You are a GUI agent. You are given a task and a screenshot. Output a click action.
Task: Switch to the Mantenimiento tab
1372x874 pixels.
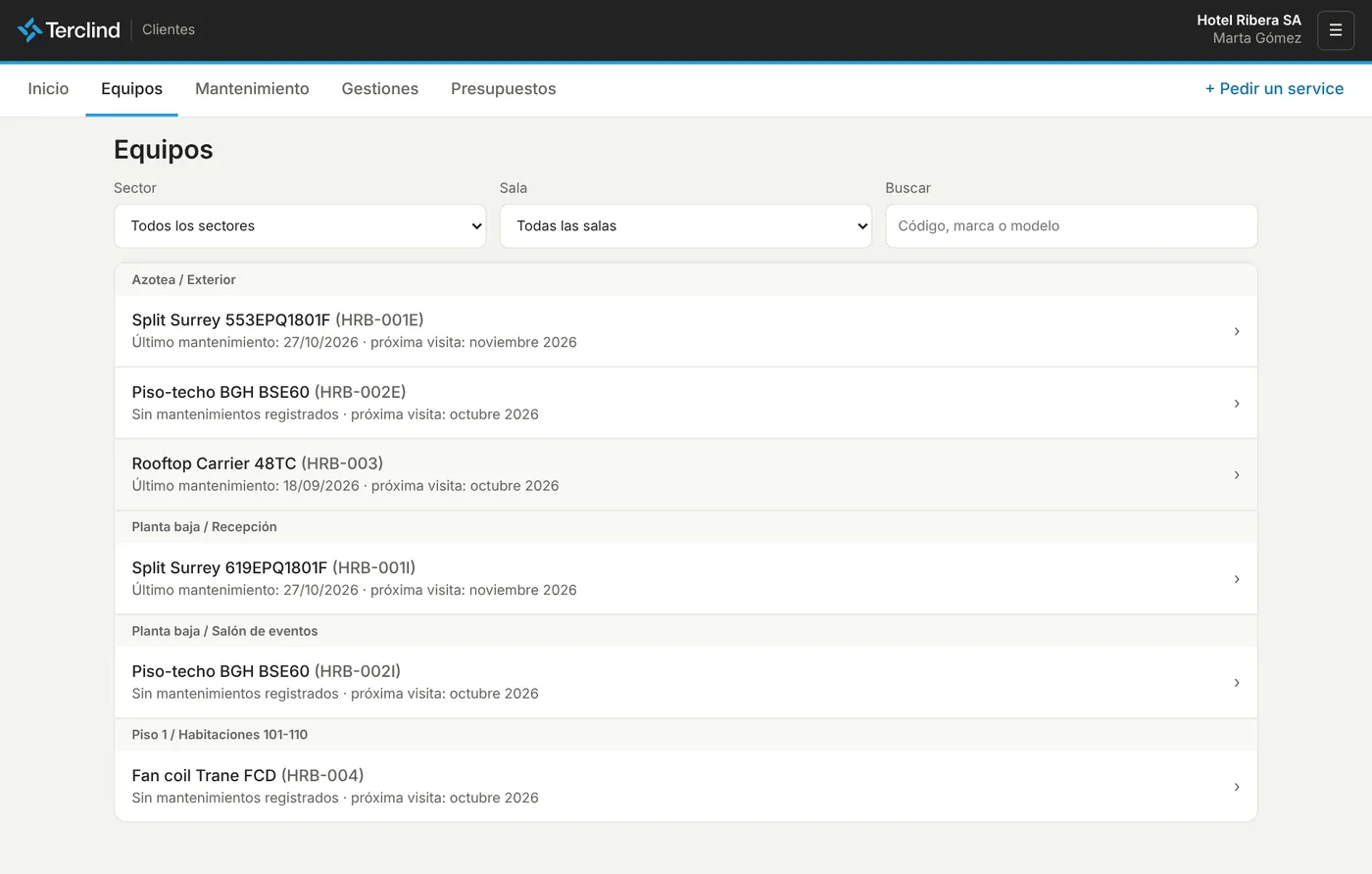(252, 89)
